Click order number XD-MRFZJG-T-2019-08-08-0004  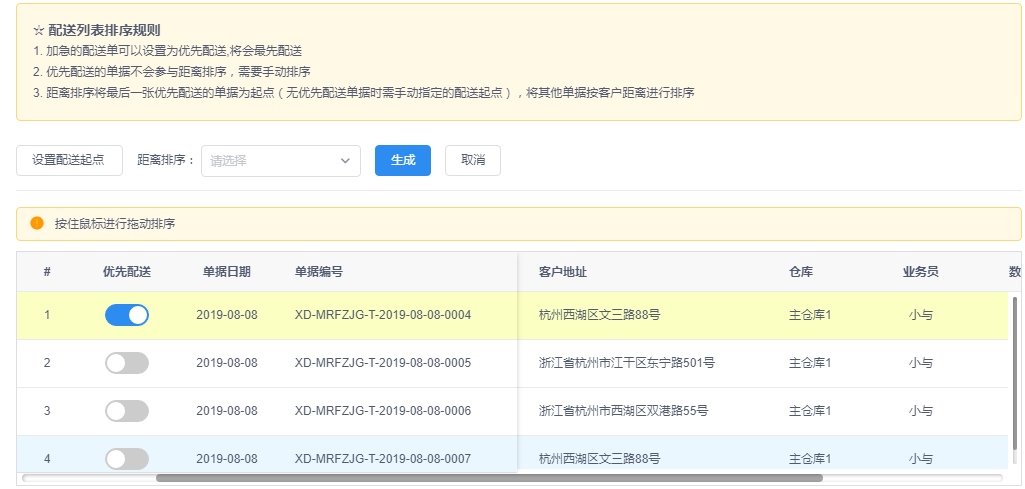[x=383, y=315]
